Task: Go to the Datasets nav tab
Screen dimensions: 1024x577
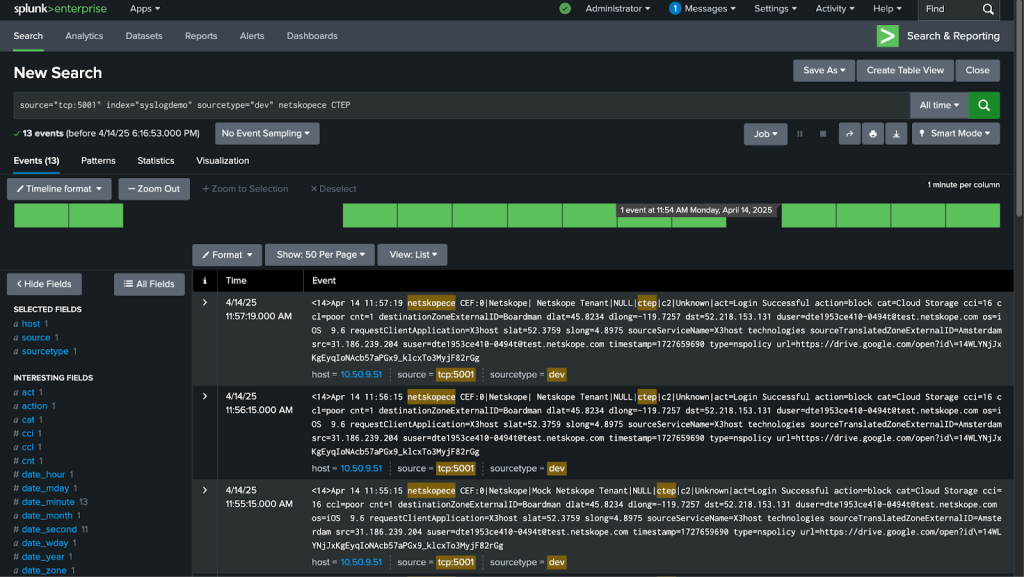Action: pyautogui.click(x=144, y=36)
